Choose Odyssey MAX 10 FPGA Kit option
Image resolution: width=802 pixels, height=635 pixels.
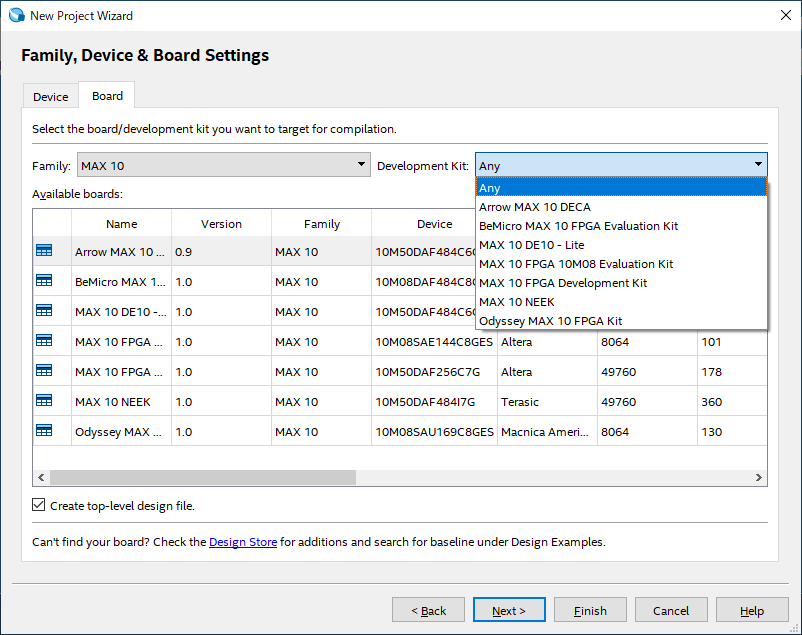coord(621,320)
